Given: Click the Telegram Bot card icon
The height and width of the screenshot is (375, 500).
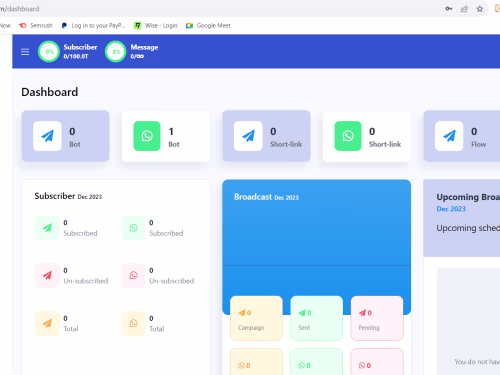Looking at the screenshot, I should tap(47, 136).
